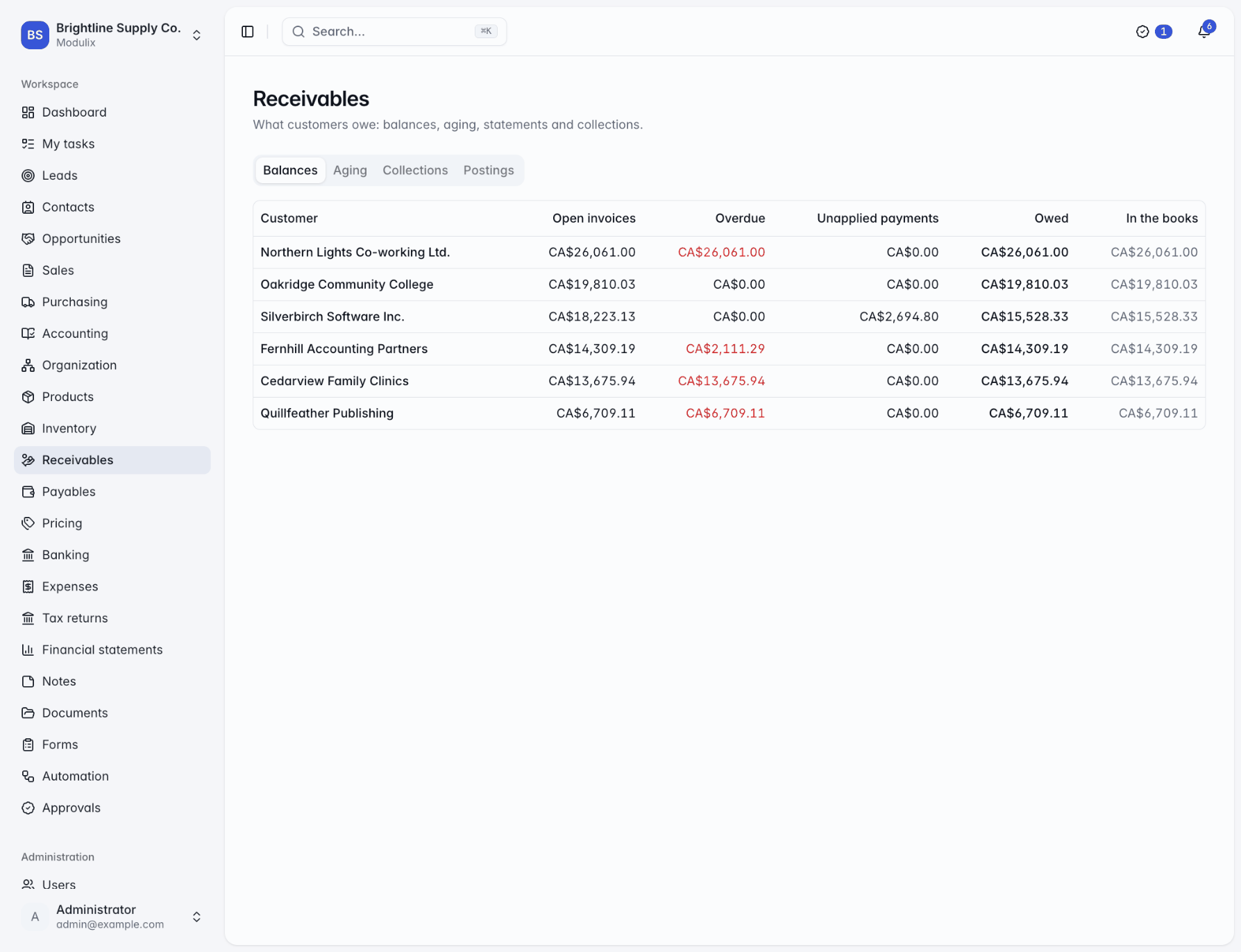Select Silverbirch Software Inc. customer
This screenshot has height=952, width=1241.
[x=332, y=316]
